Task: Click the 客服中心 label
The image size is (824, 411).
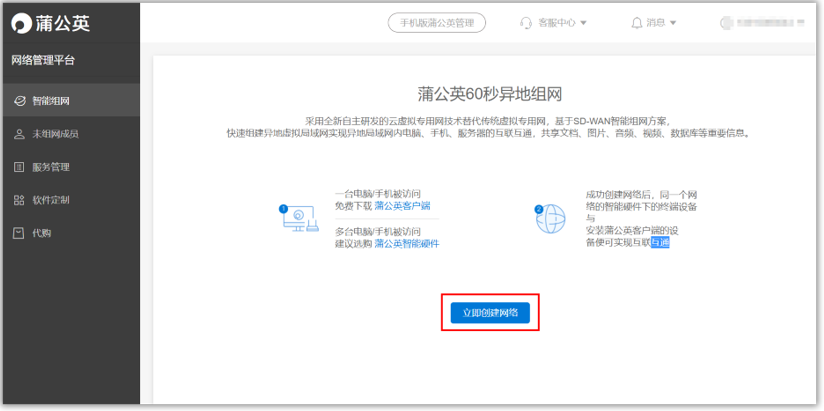Action: [x=557, y=23]
